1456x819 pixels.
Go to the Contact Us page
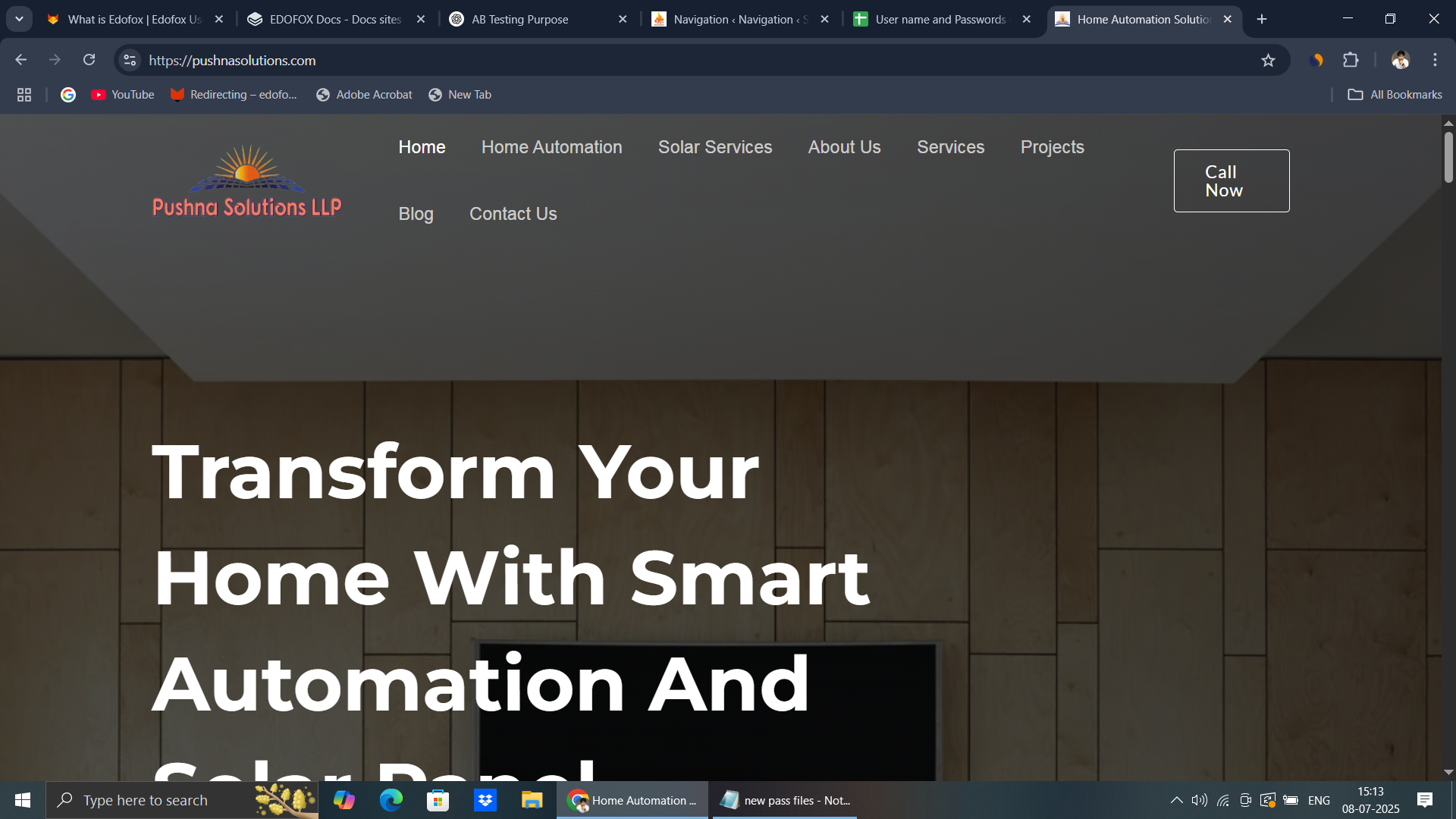tap(513, 214)
